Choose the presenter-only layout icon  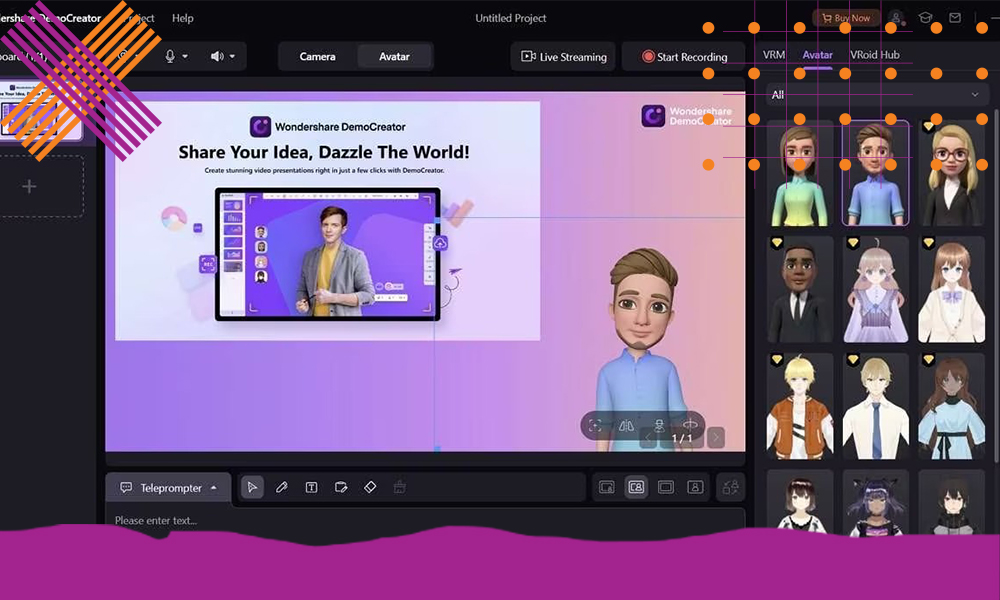click(x=695, y=487)
